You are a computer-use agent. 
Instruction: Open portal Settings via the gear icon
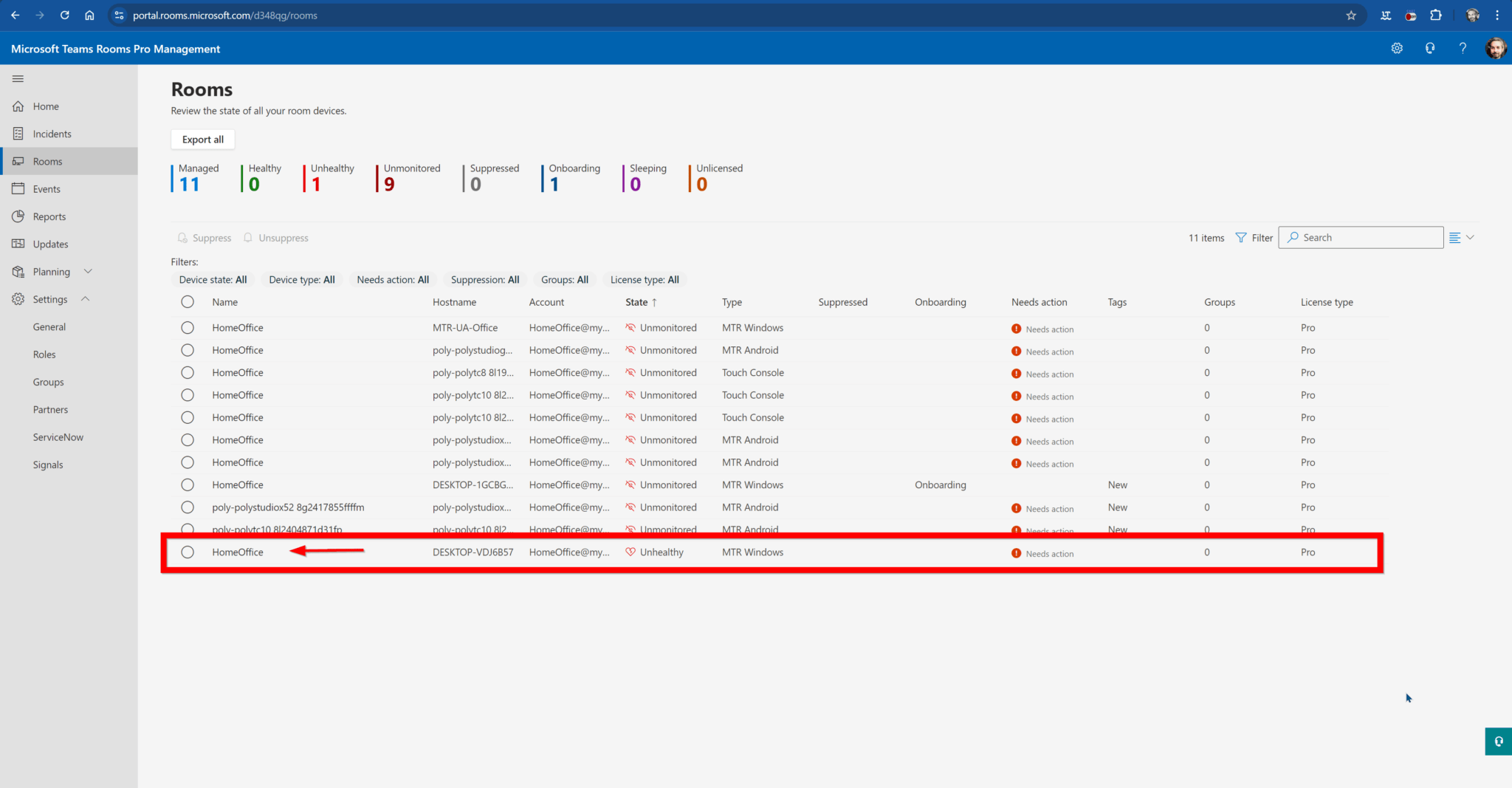1397,48
